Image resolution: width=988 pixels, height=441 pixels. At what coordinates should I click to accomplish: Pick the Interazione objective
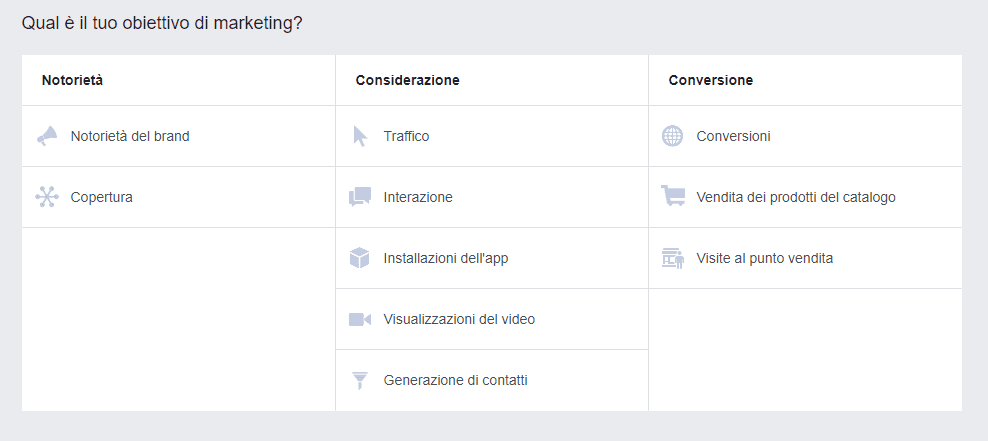point(418,197)
